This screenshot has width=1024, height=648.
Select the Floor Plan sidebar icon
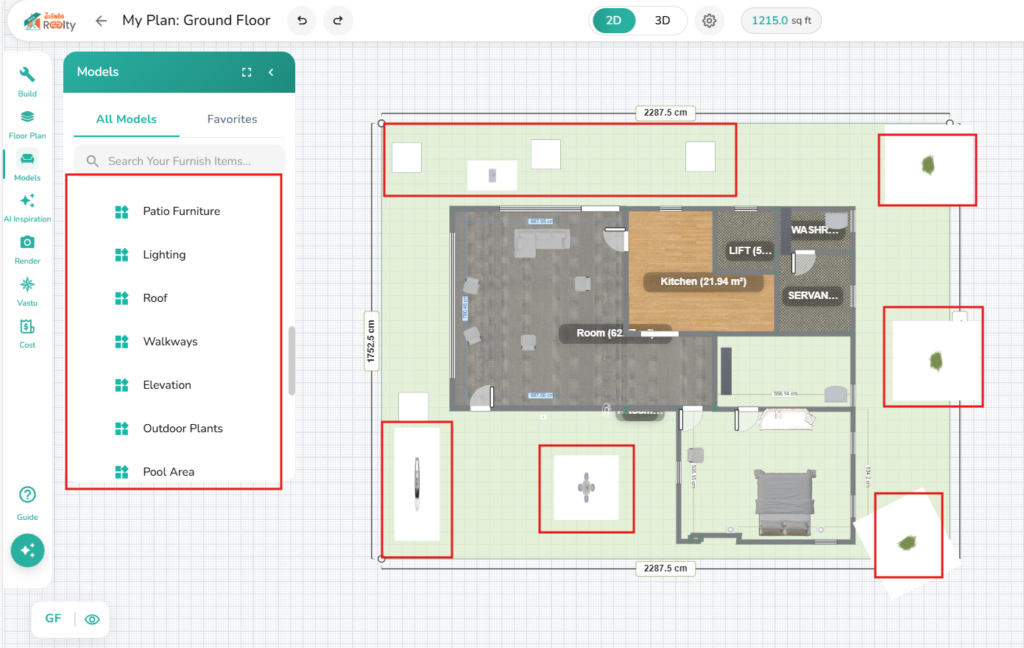click(27, 123)
